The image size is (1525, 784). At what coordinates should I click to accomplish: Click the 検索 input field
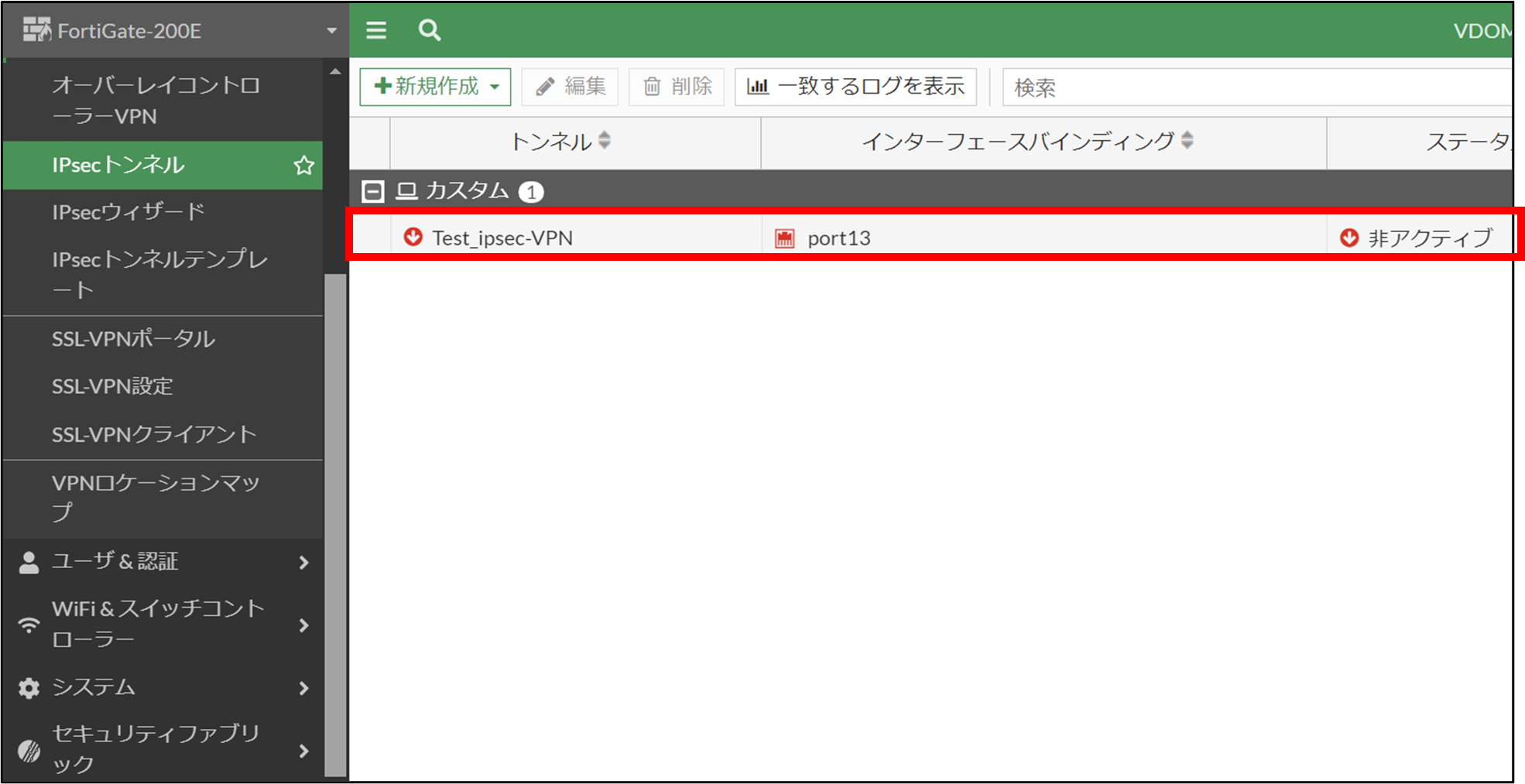click(1257, 87)
